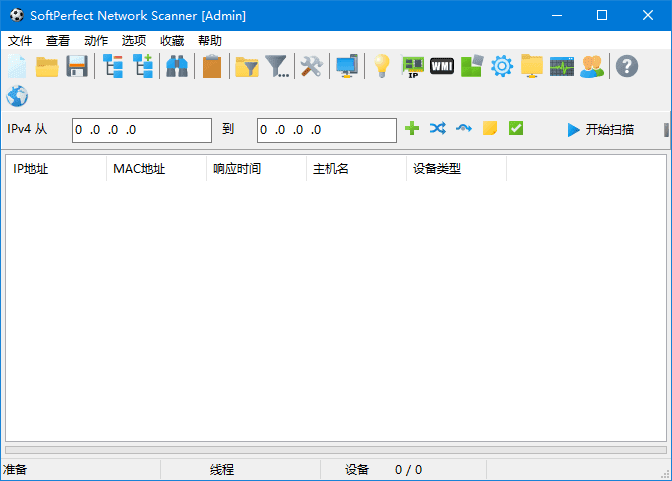Viewport: 672px width, 481px height.
Task: Open the WMI toolbar icon
Action: [441, 67]
